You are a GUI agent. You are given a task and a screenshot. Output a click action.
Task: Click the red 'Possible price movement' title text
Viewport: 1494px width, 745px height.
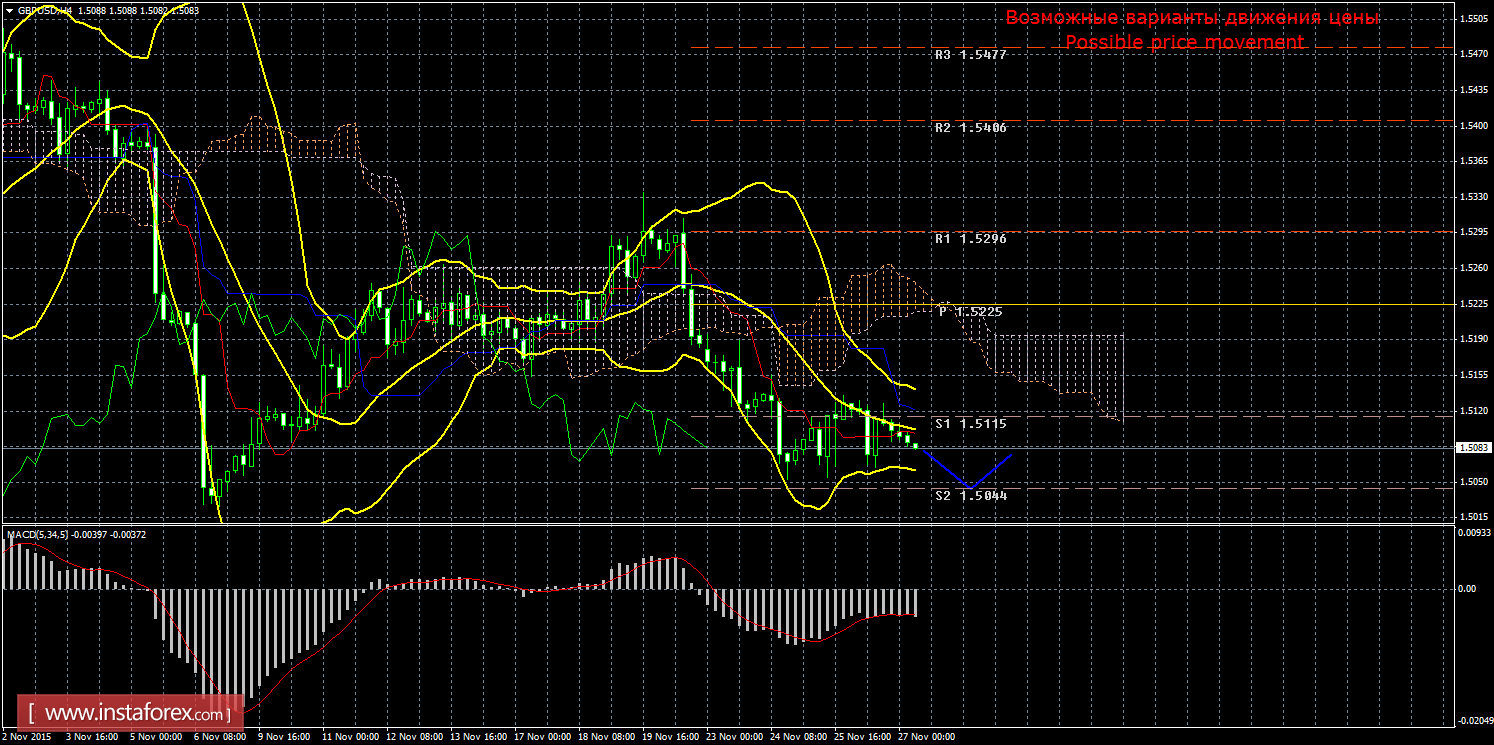pyautogui.click(x=1184, y=42)
